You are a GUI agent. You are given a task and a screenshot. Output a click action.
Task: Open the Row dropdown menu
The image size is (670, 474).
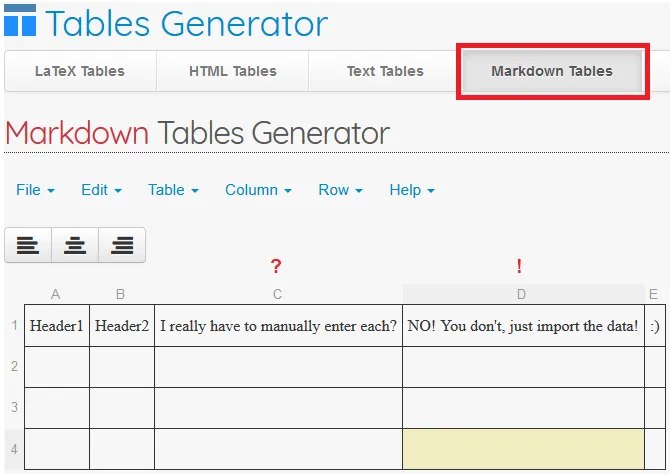coord(340,190)
